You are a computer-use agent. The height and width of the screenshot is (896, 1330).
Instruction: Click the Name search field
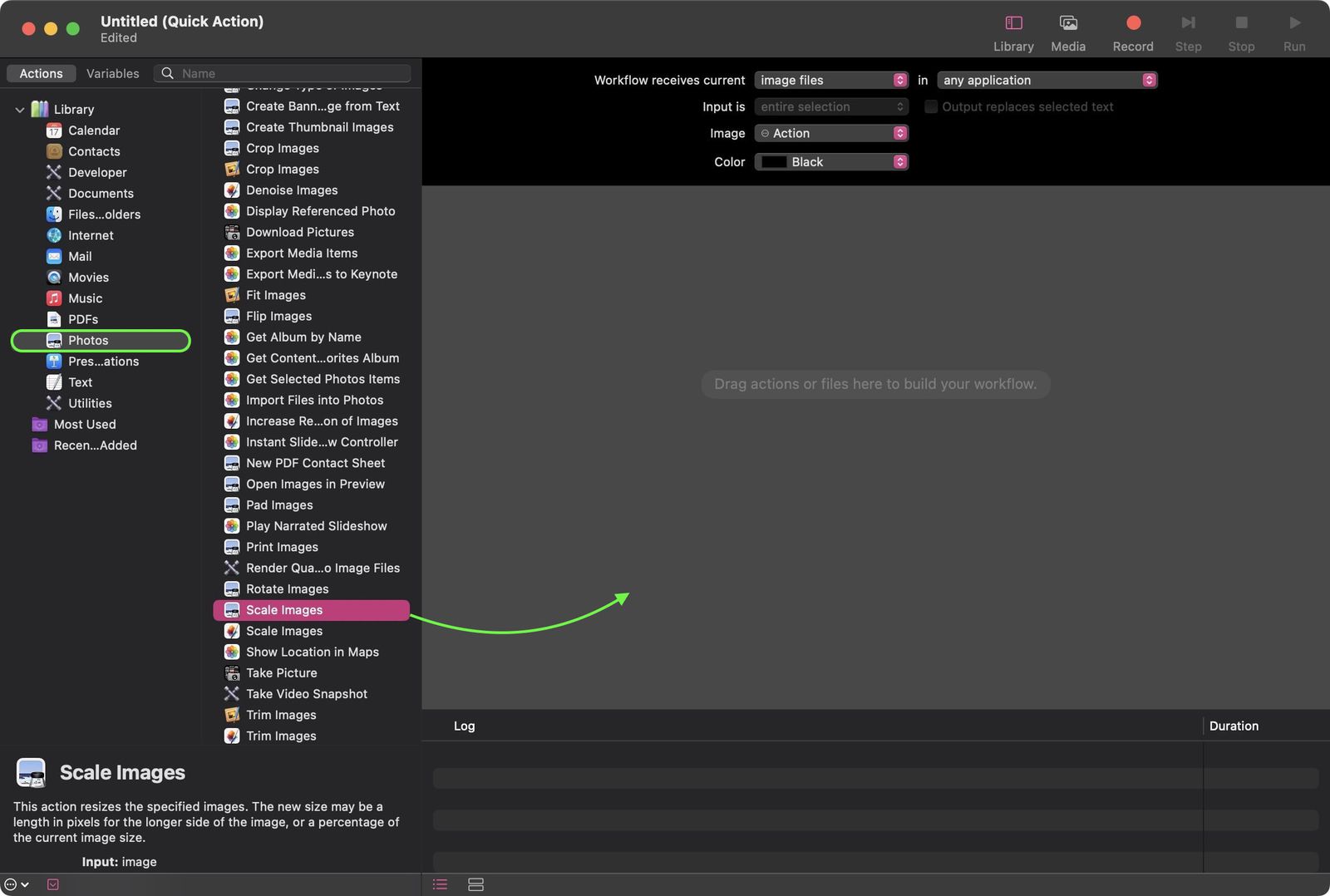[x=291, y=73]
